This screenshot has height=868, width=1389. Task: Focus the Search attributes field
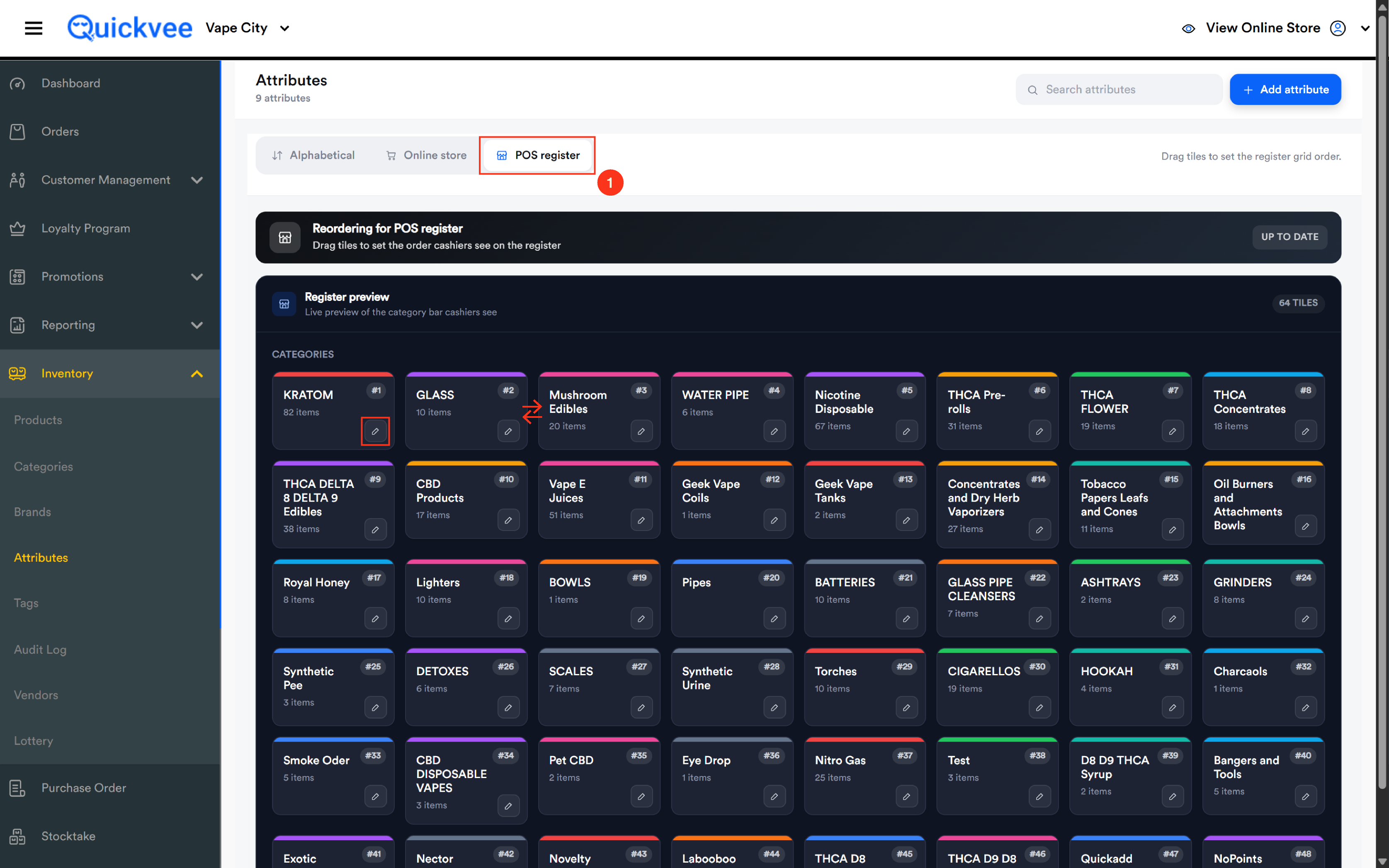(x=1119, y=90)
